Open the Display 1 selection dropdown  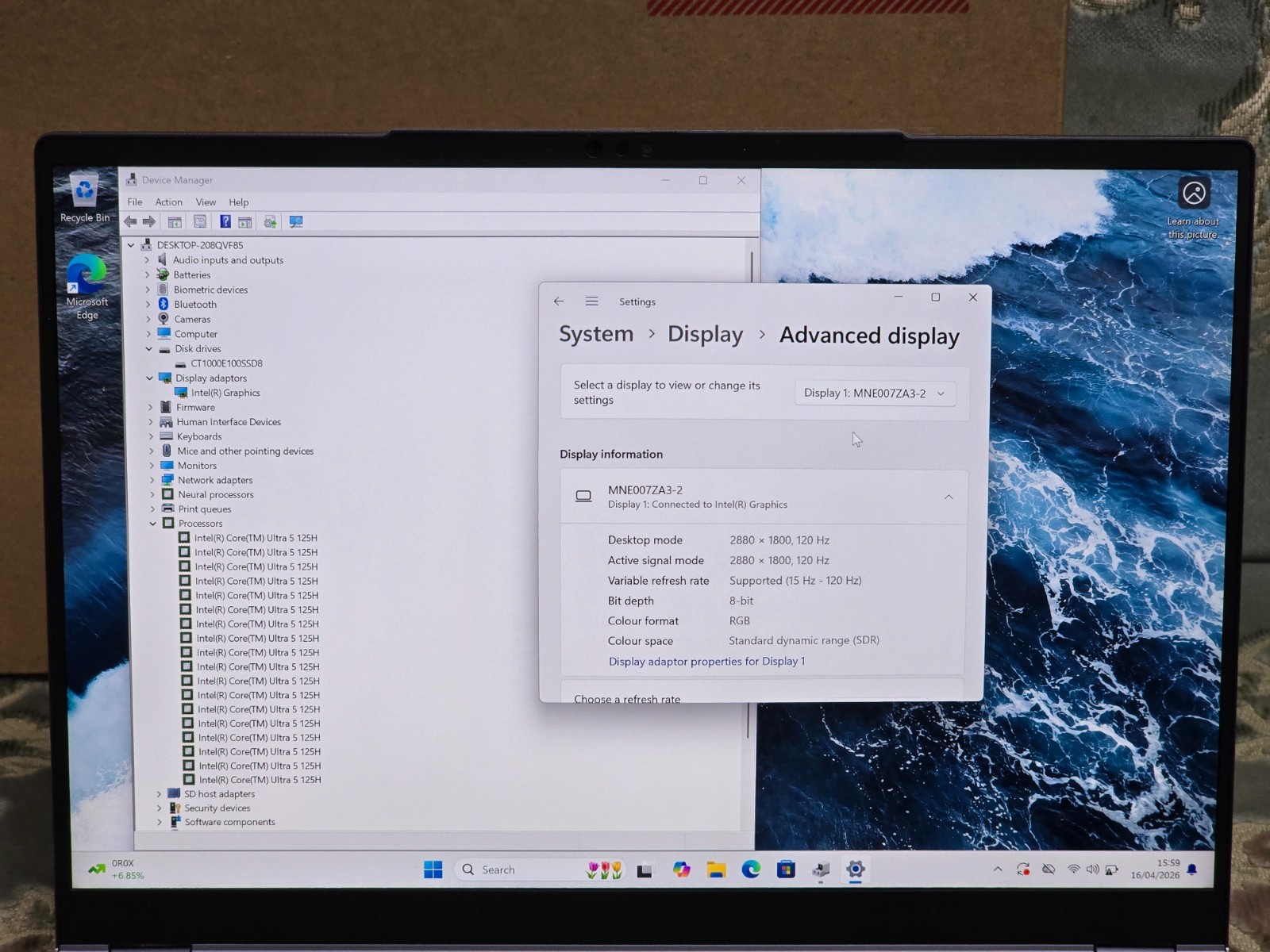click(875, 393)
